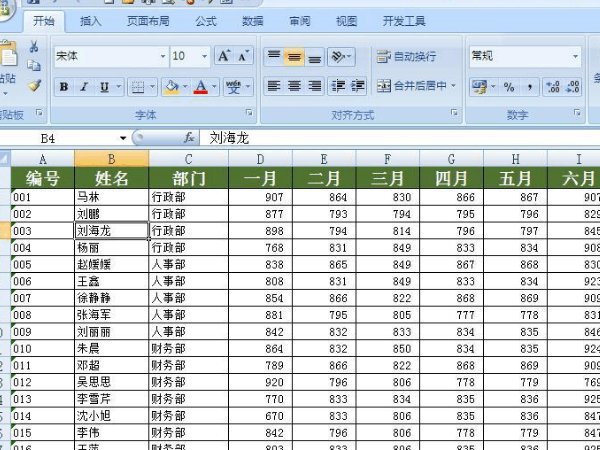Open merge and center dropdown arrow
The image size is (600, 450).
click(x=453, y=85)
